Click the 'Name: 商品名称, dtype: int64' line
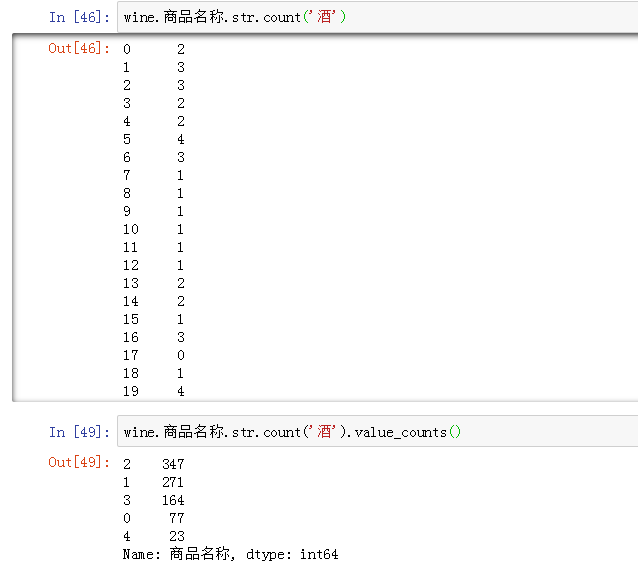This screenshot has width=638, height=568. (x=230, y=554)
